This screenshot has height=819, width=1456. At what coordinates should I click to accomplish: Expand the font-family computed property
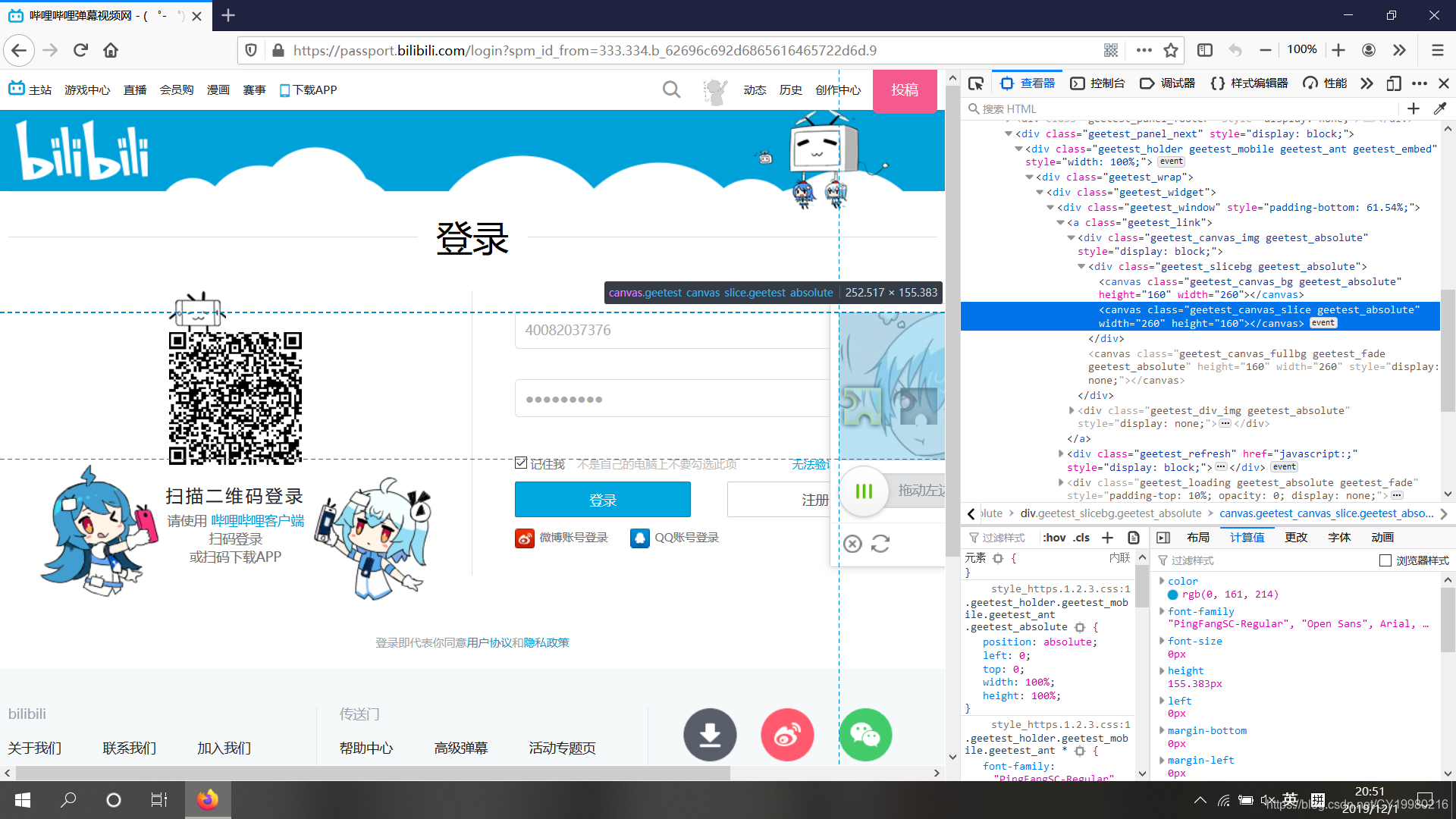(1162, 611)
